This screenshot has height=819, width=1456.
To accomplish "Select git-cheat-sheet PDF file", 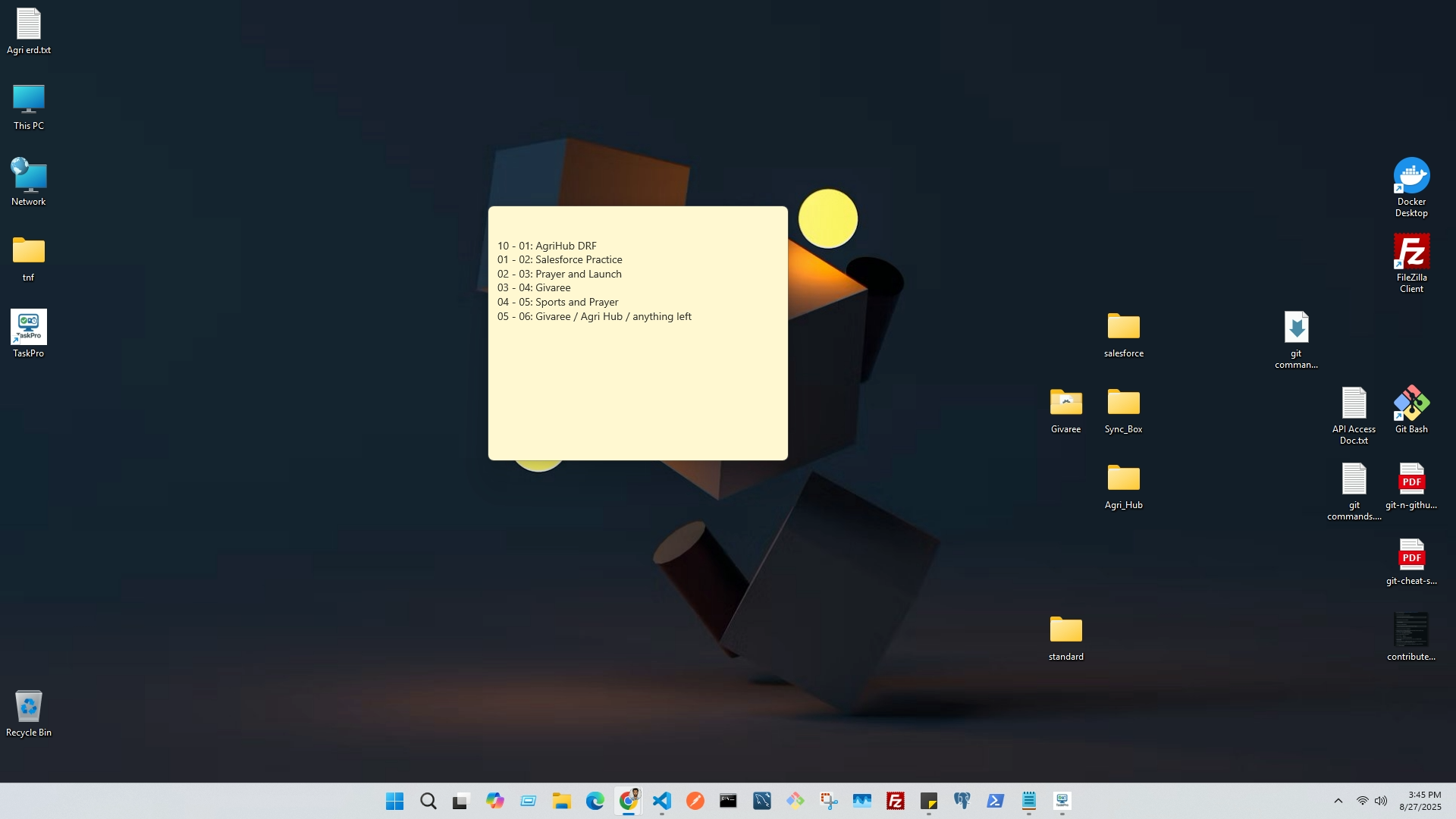I will click(x=1411, y=561).
